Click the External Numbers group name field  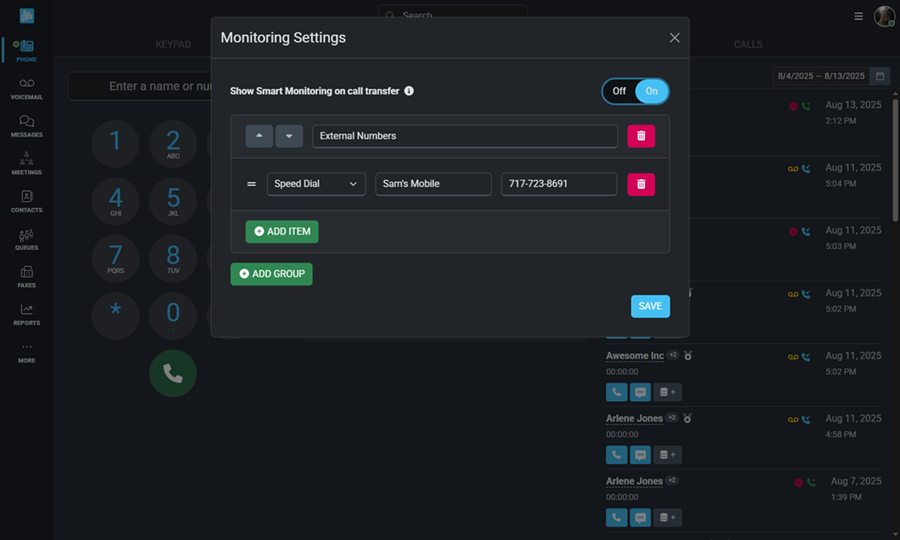[464, 136]
